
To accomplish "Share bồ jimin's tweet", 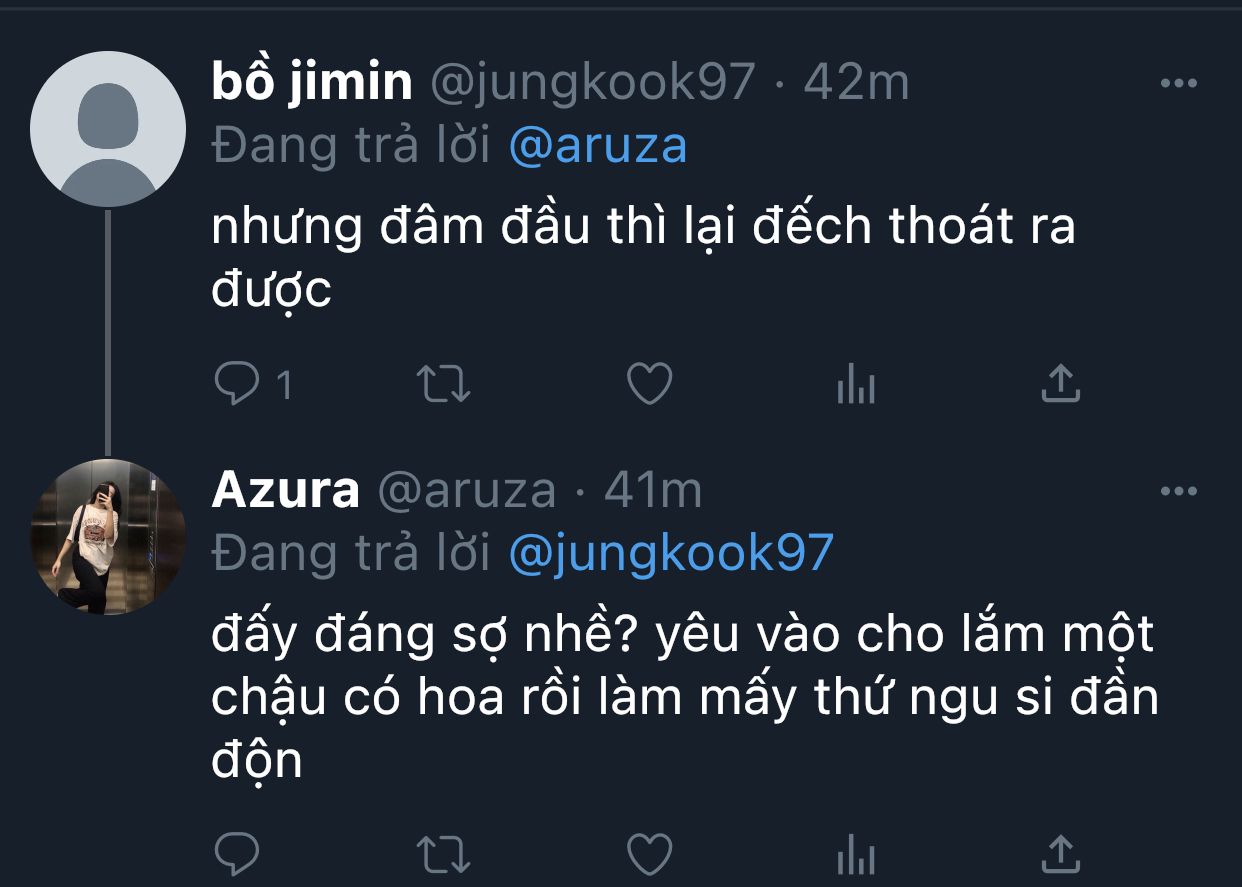I will click(1061, 384).
